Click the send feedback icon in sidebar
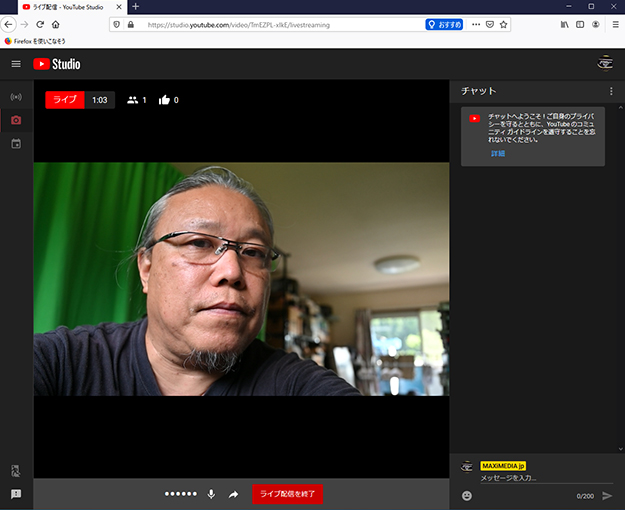The width and height of the screenshot is (625, 510). tap(16, 494)
